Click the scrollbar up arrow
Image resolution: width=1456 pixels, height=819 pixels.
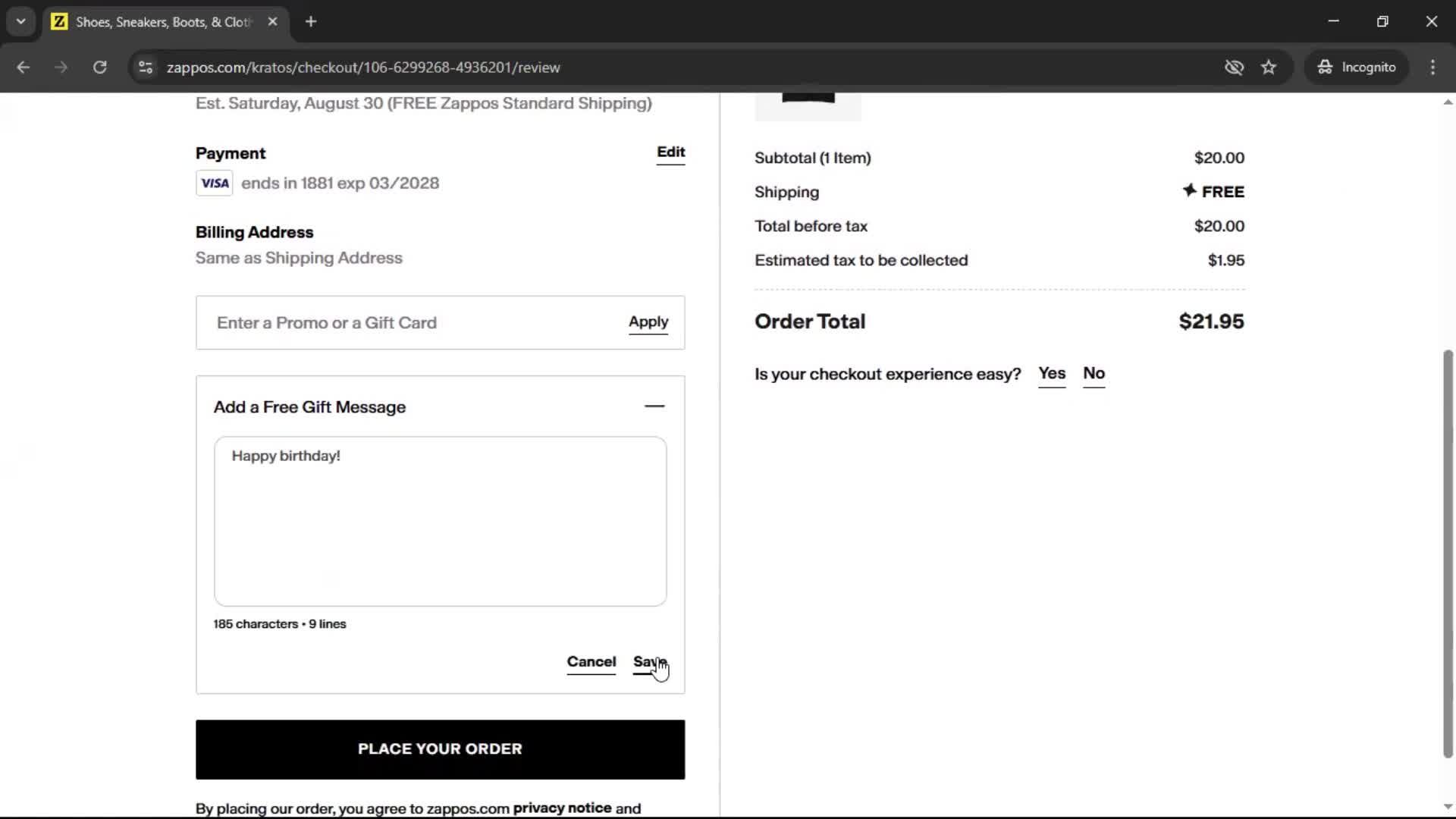click(1448, 102)
